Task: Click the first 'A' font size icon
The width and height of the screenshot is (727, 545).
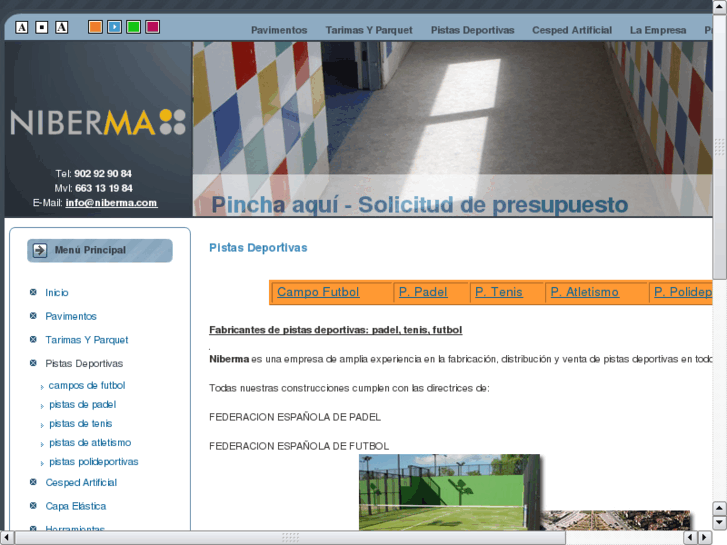Action: coord(21,27)
